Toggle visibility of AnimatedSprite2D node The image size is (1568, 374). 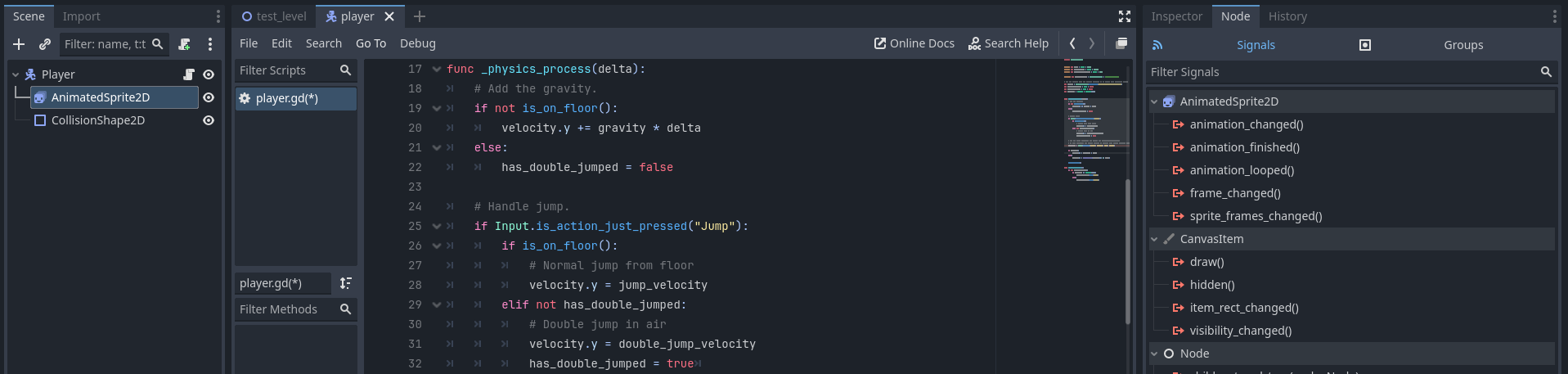209,97
